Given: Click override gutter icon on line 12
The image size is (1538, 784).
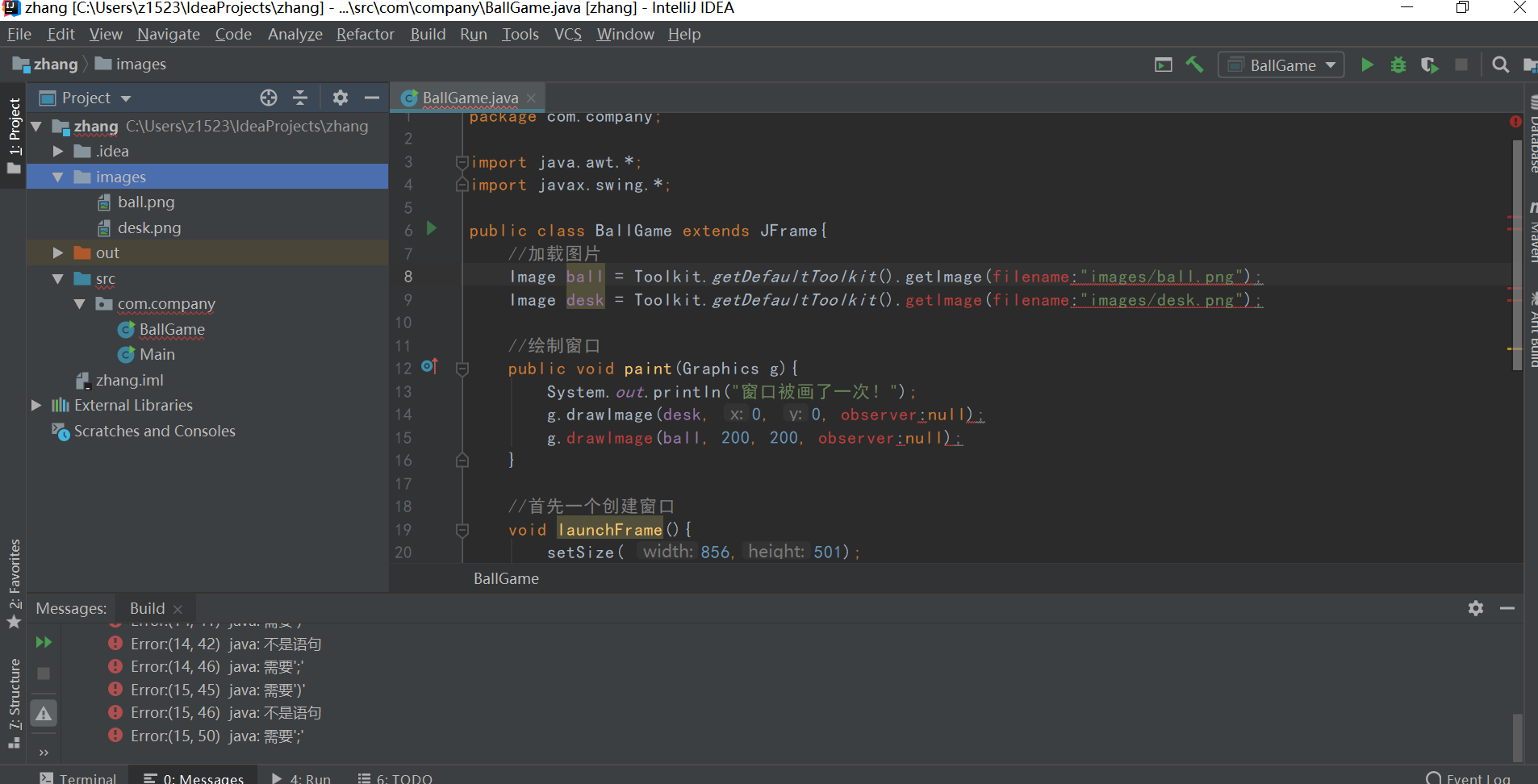Looking at the screenshot, I should 429,366.
